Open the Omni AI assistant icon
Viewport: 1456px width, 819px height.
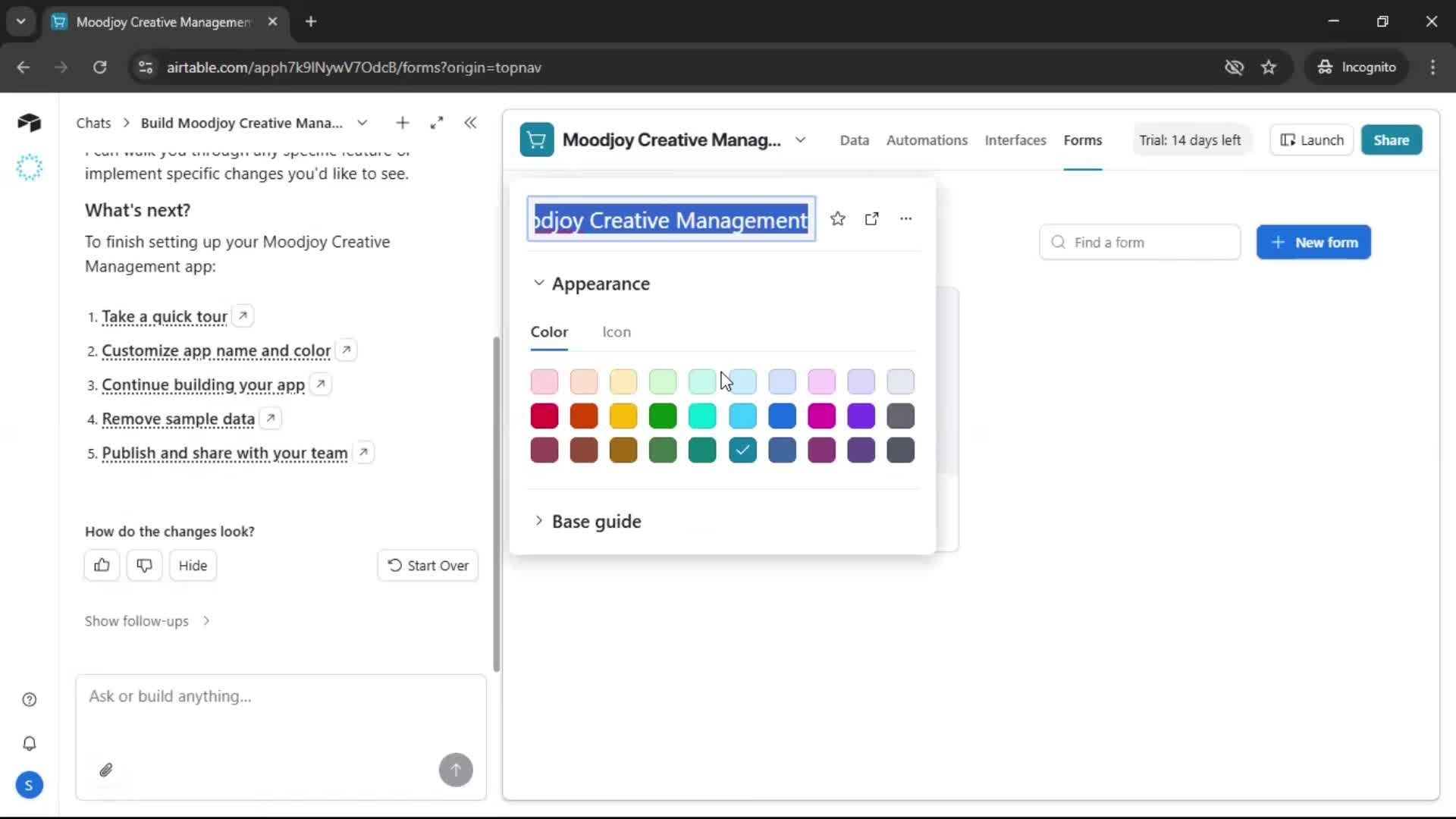click(29, 167)
